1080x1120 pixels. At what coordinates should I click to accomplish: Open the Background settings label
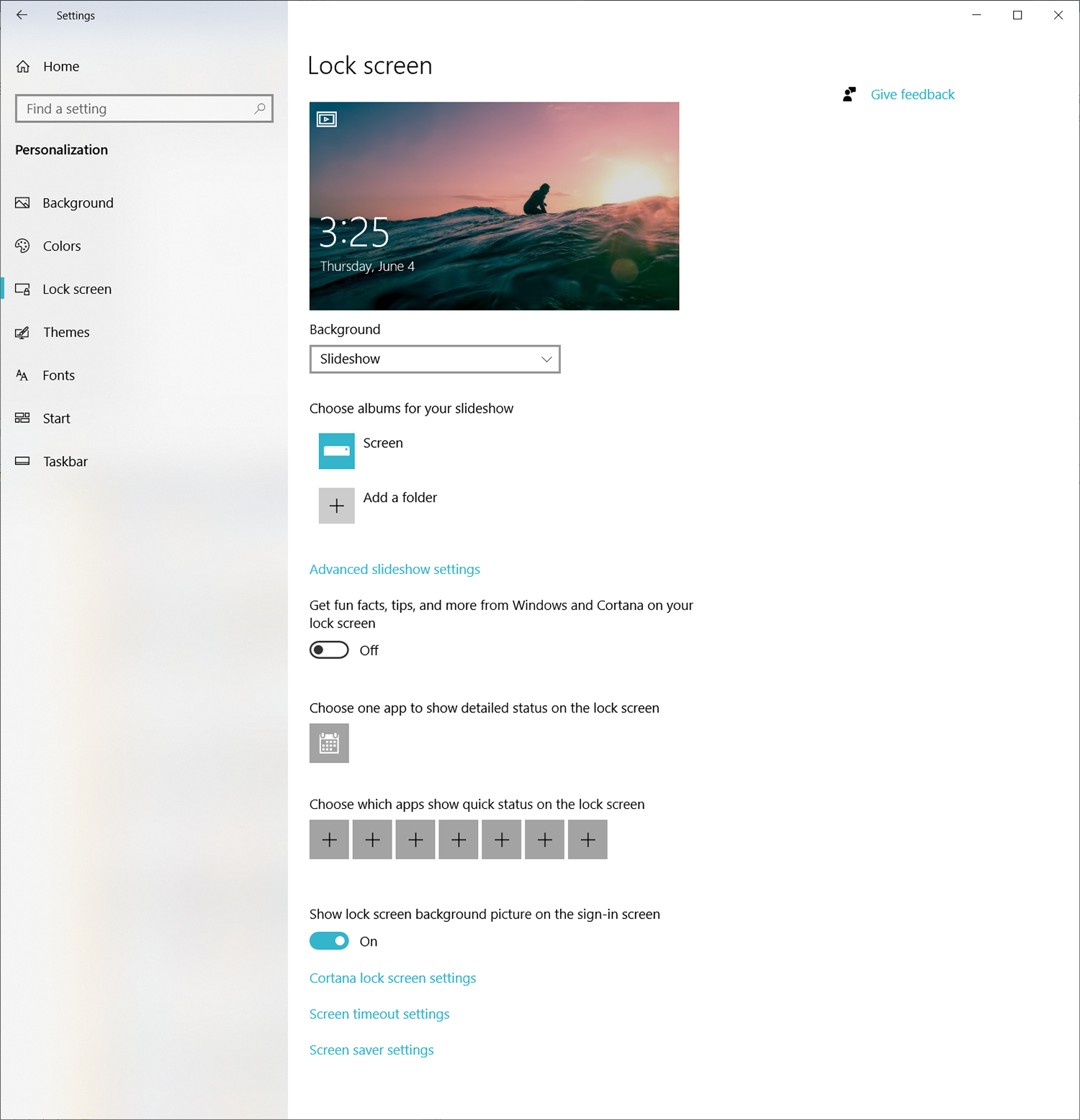pyautogui.click(x=78, y=203)
